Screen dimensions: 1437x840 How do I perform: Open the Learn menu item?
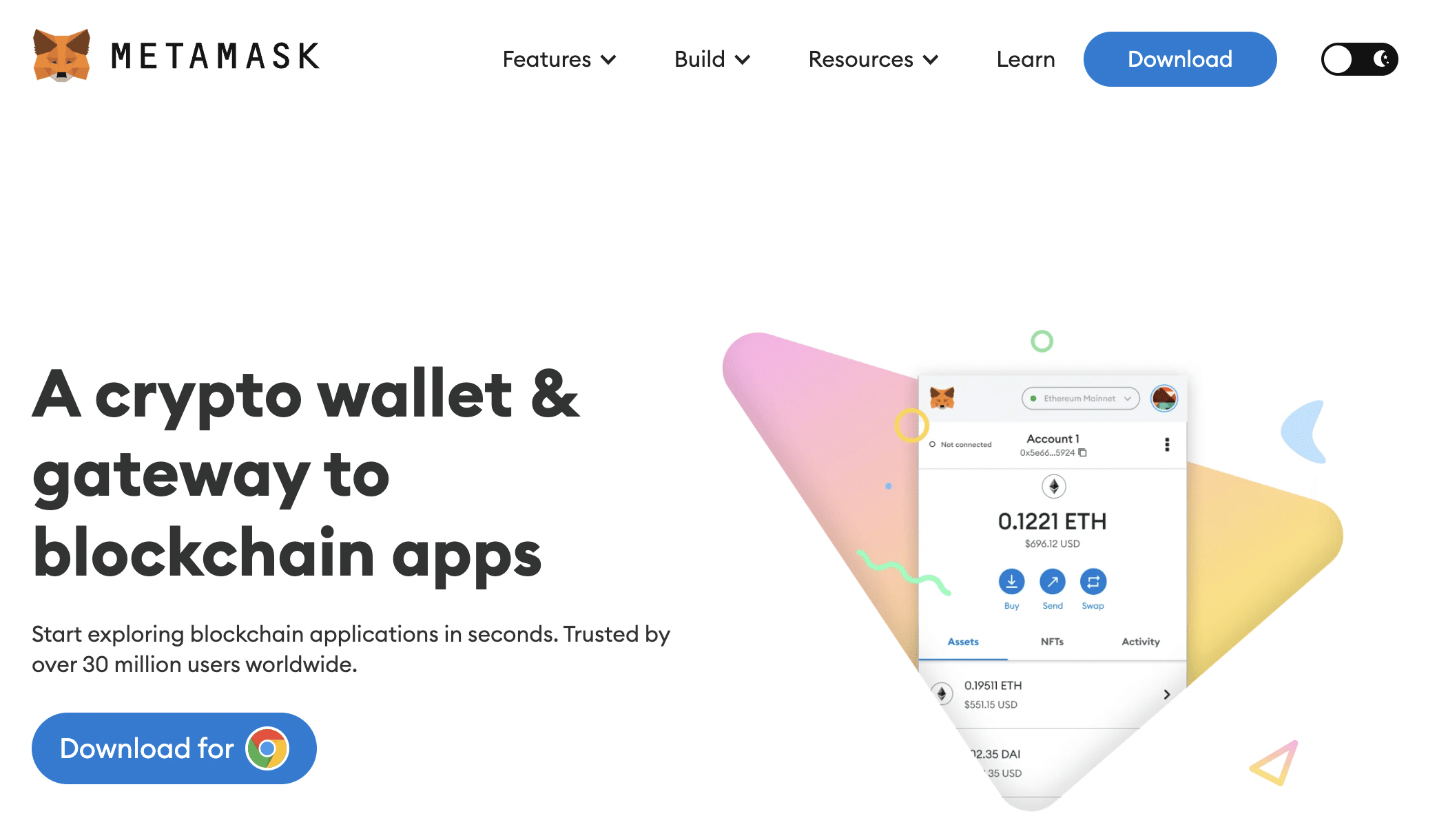pyautogui.click(x=1025, y=59)
